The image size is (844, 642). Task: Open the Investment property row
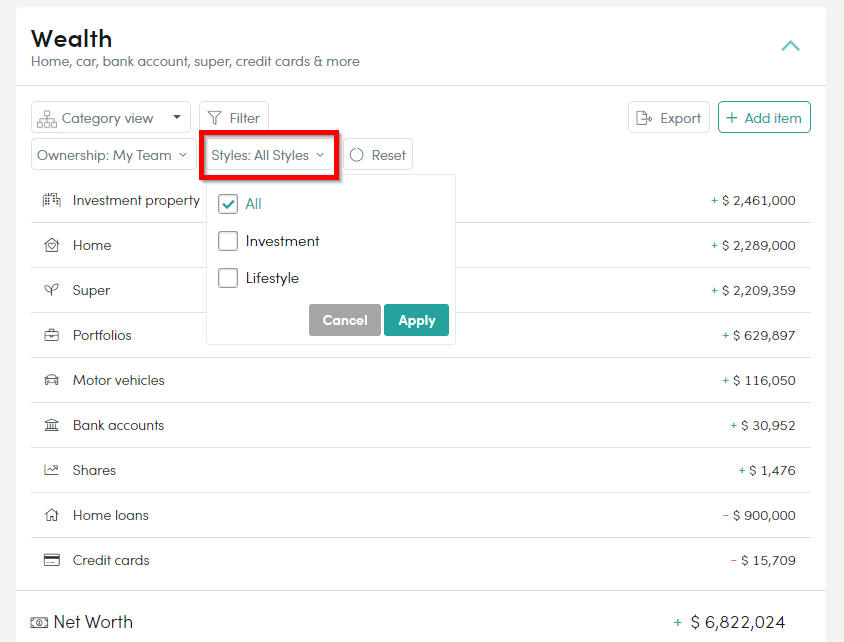pyautogui.click(x=421, y=200)
